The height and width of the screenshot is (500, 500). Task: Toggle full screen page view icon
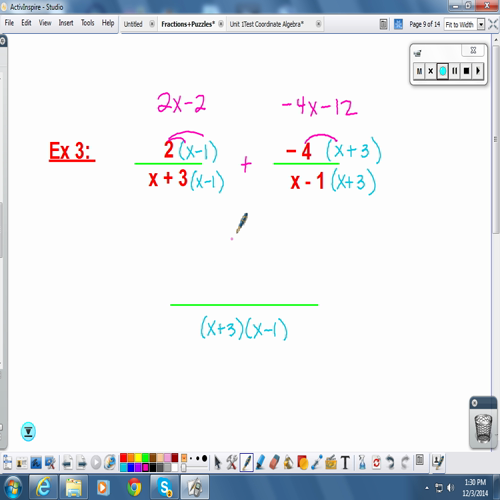point(493,24)
